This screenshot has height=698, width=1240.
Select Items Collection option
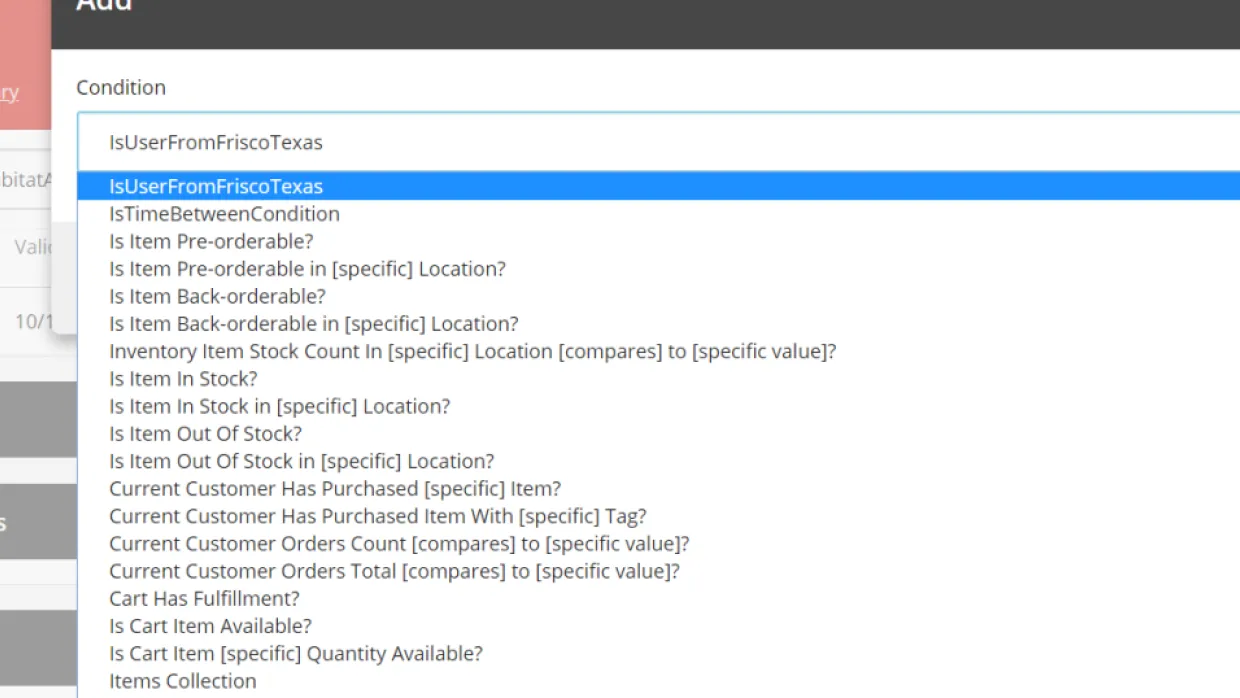(x=182, y=681)
